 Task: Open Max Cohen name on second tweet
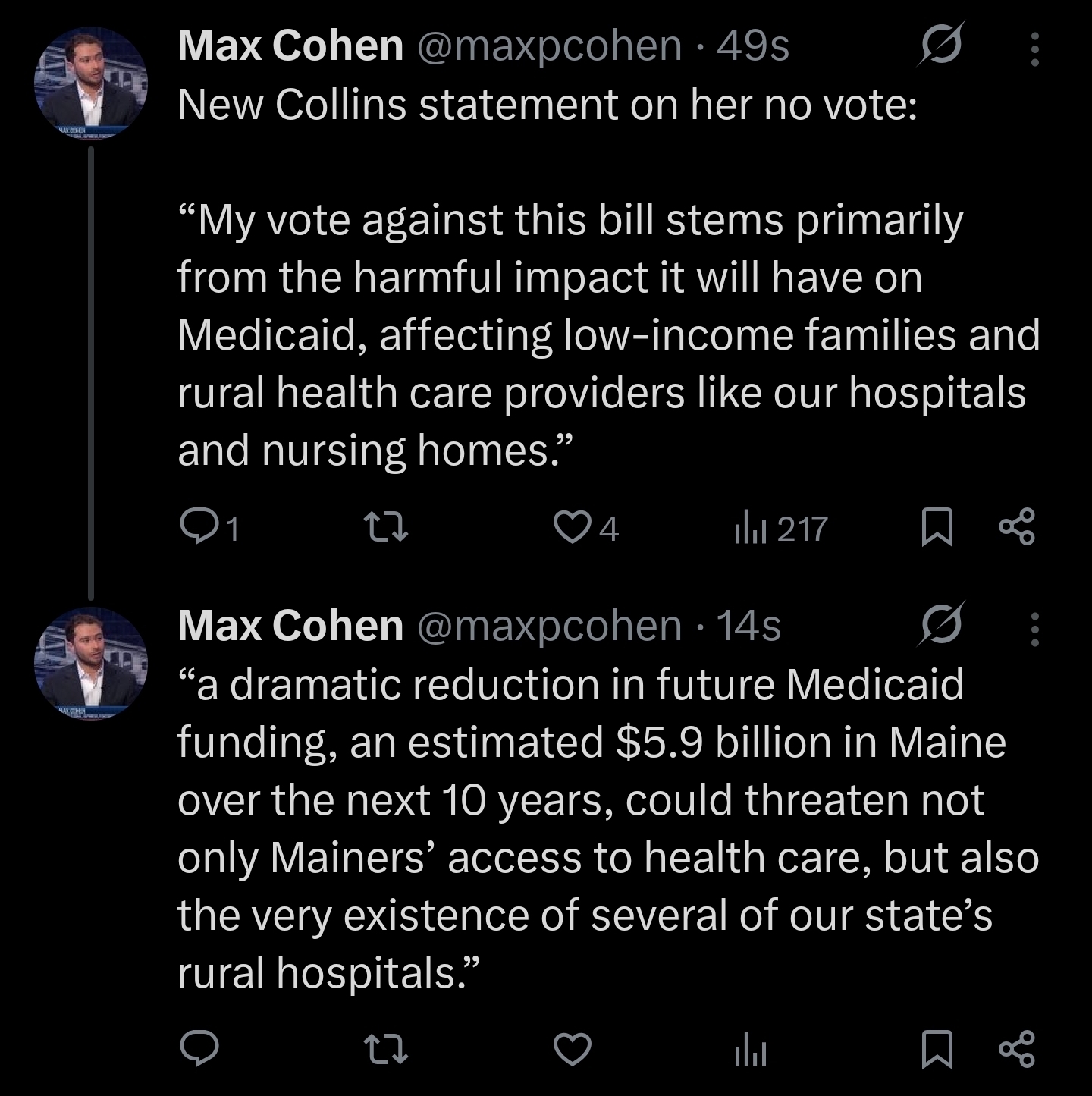click(x=290, y=625)
